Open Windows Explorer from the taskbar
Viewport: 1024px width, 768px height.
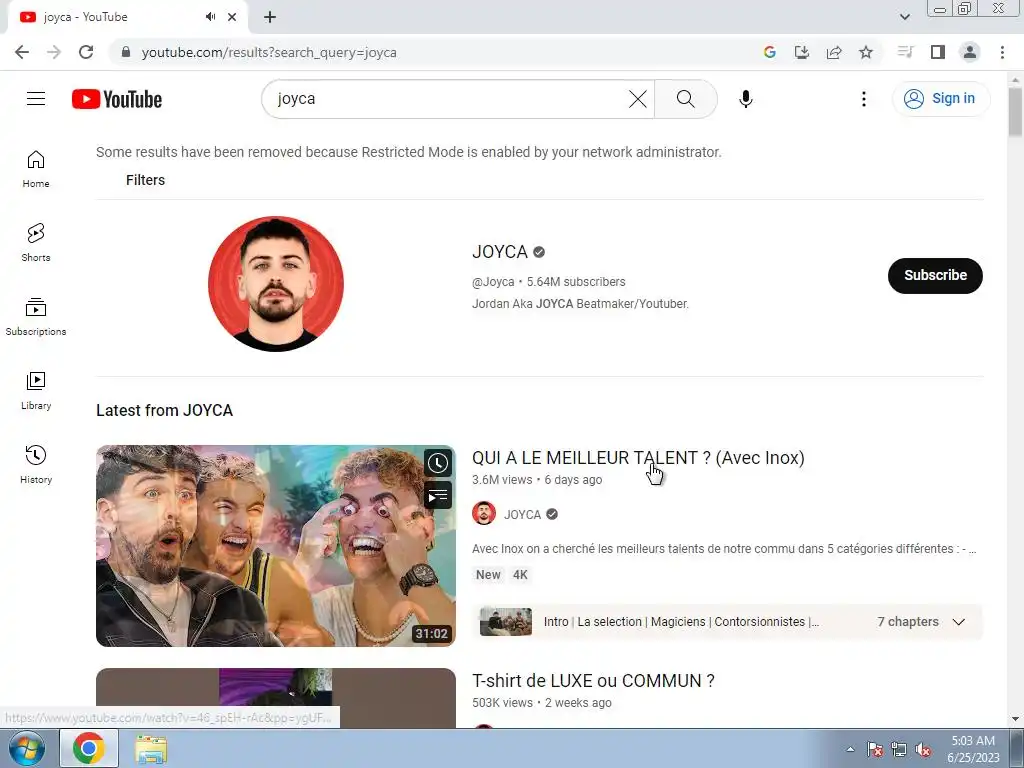(x=151, y=748)
